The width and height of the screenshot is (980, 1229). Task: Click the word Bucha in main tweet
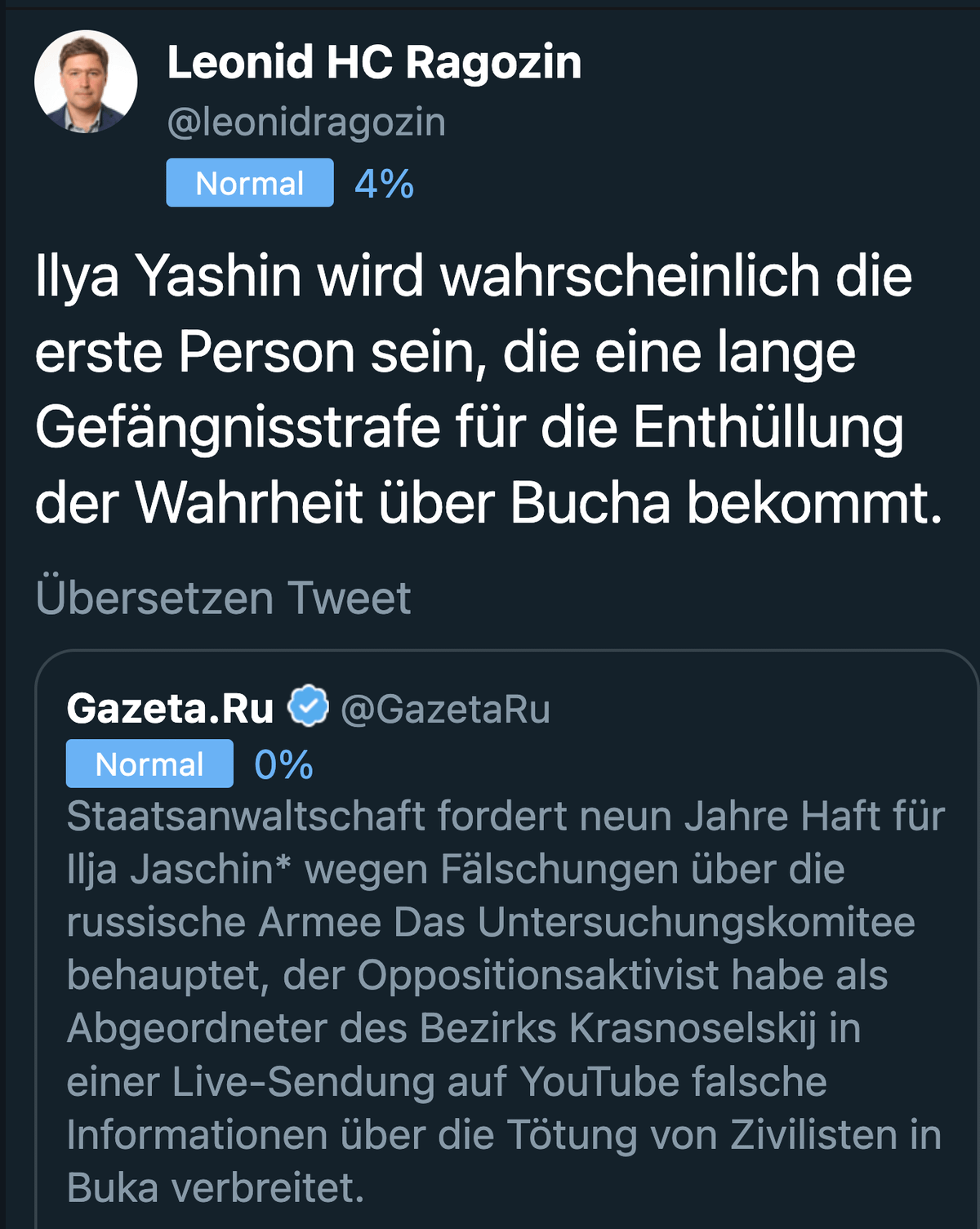click(x=590, y=503)
